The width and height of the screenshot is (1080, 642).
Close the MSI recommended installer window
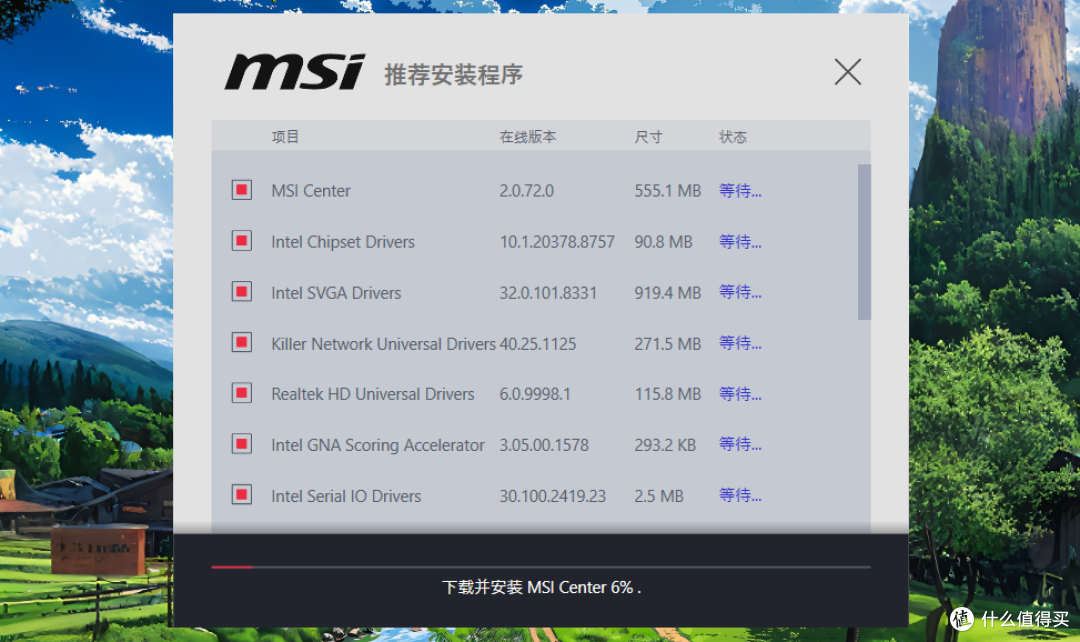click(x=848, y=72)
